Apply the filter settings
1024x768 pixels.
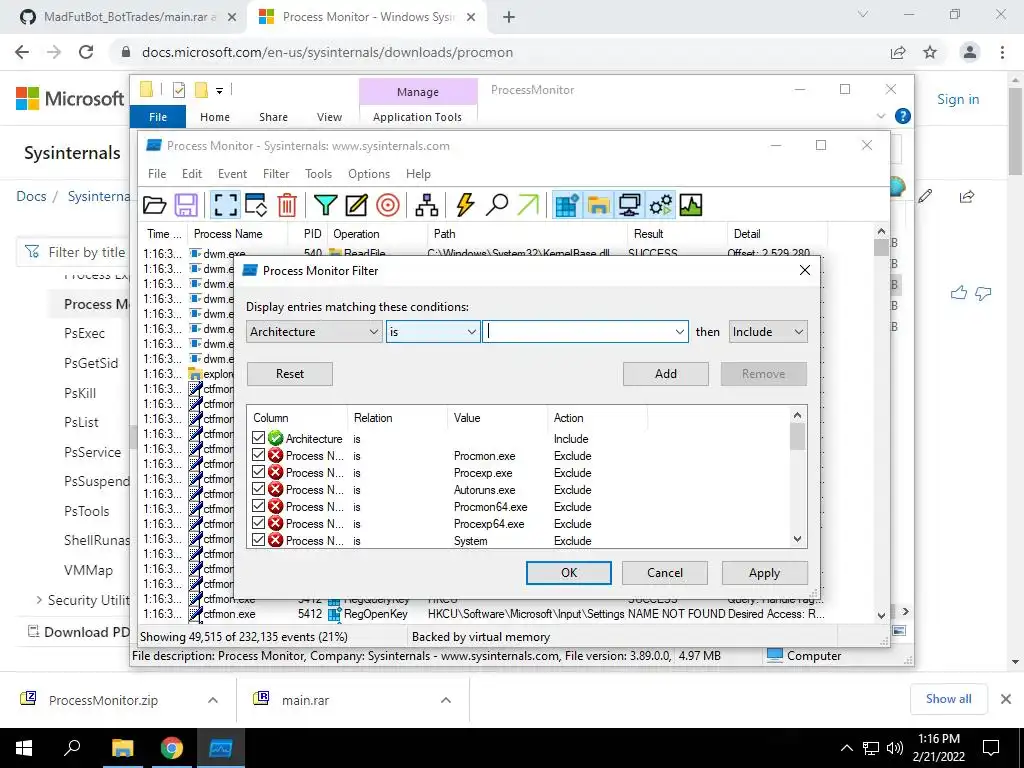(765, 573)
